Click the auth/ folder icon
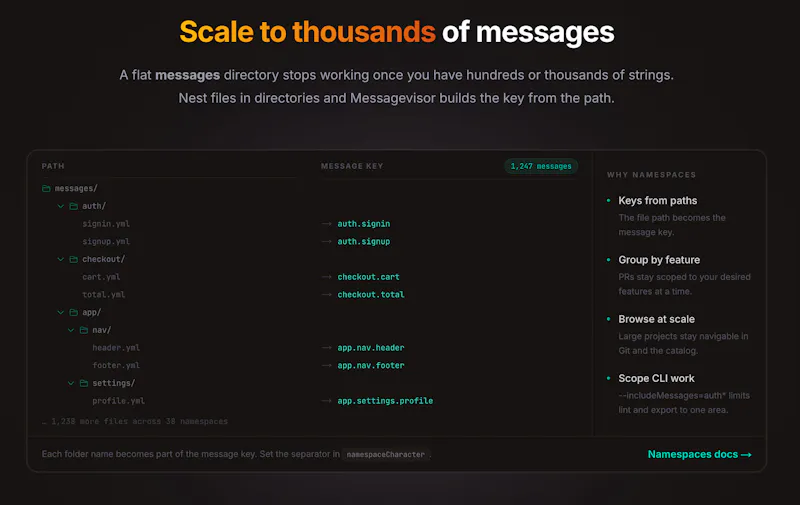The image size is (800, 505). (x=73, y=206)
